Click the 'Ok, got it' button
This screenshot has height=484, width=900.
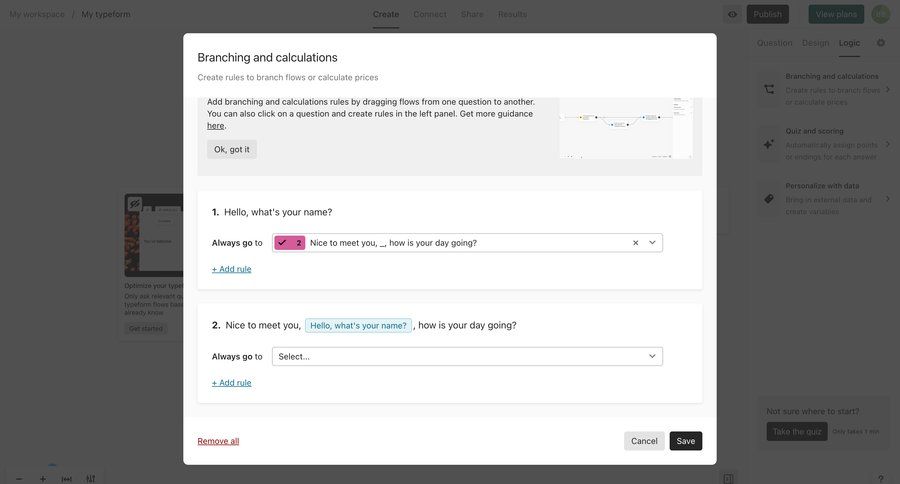pos(232,149)
